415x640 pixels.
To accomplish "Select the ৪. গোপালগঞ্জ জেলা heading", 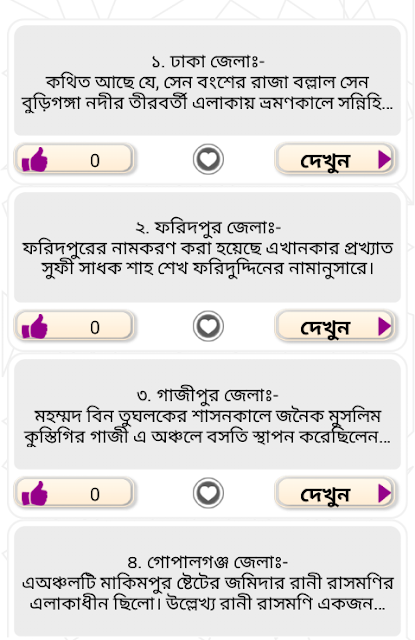I will pyautogui.click(x=207, y=562).
